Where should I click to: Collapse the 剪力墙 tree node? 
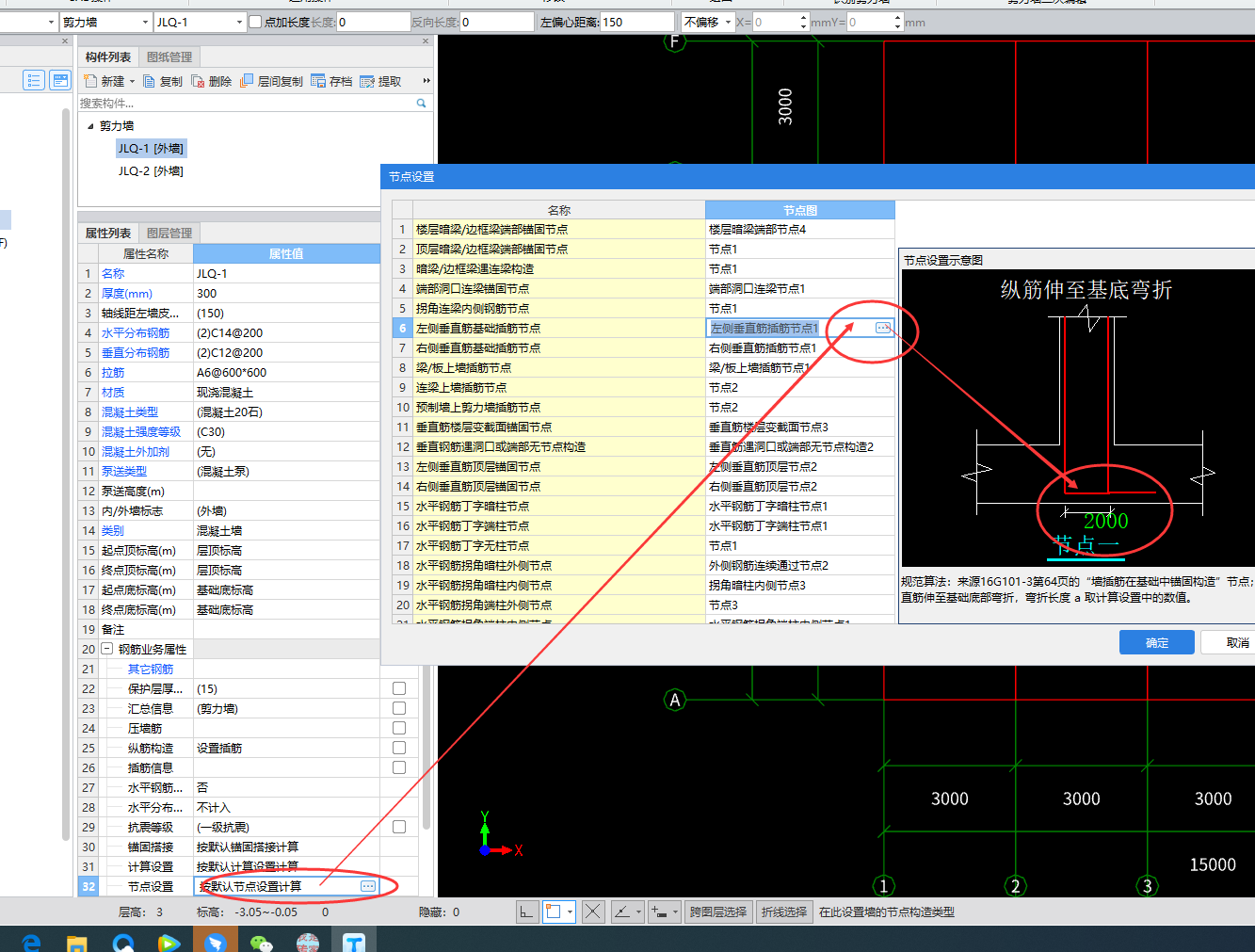(90, 125)
